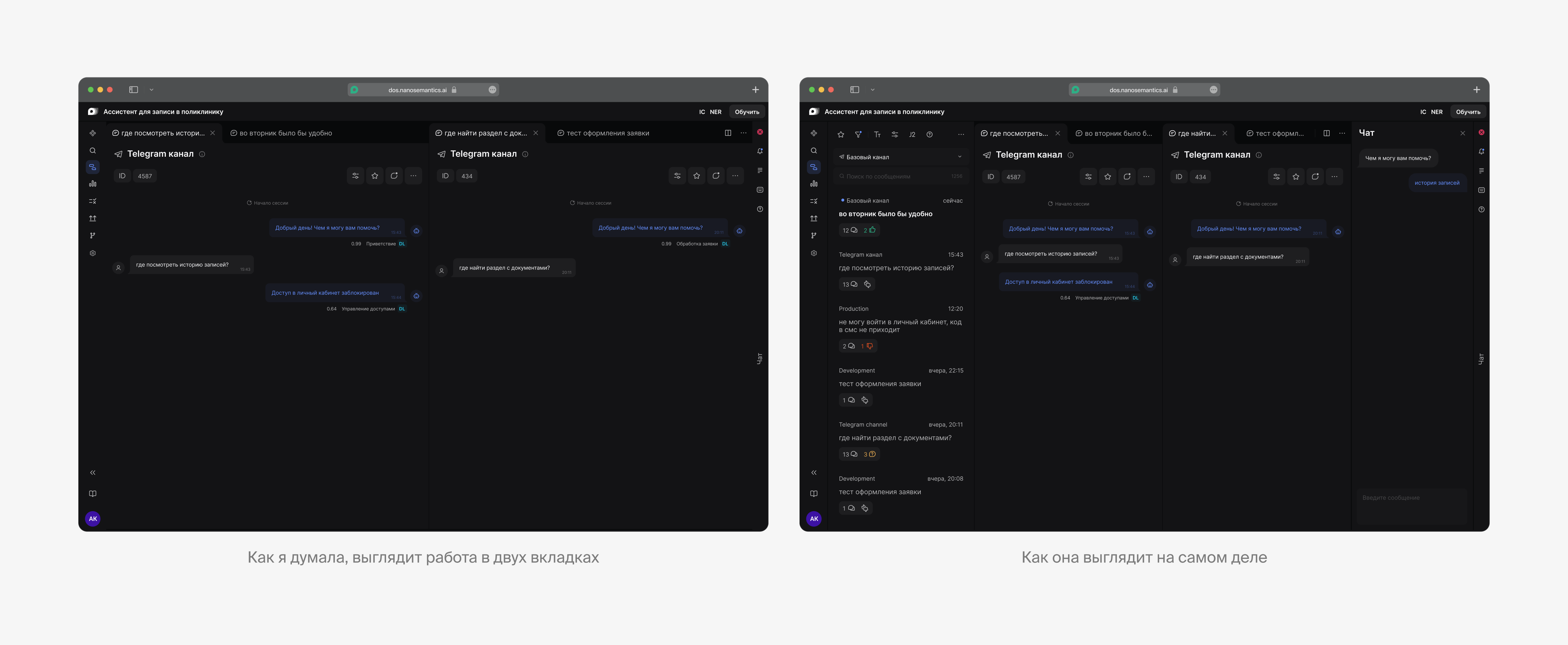
Task: Click favorites star in right window dialog list toolbar
Action: pos(841,134)
